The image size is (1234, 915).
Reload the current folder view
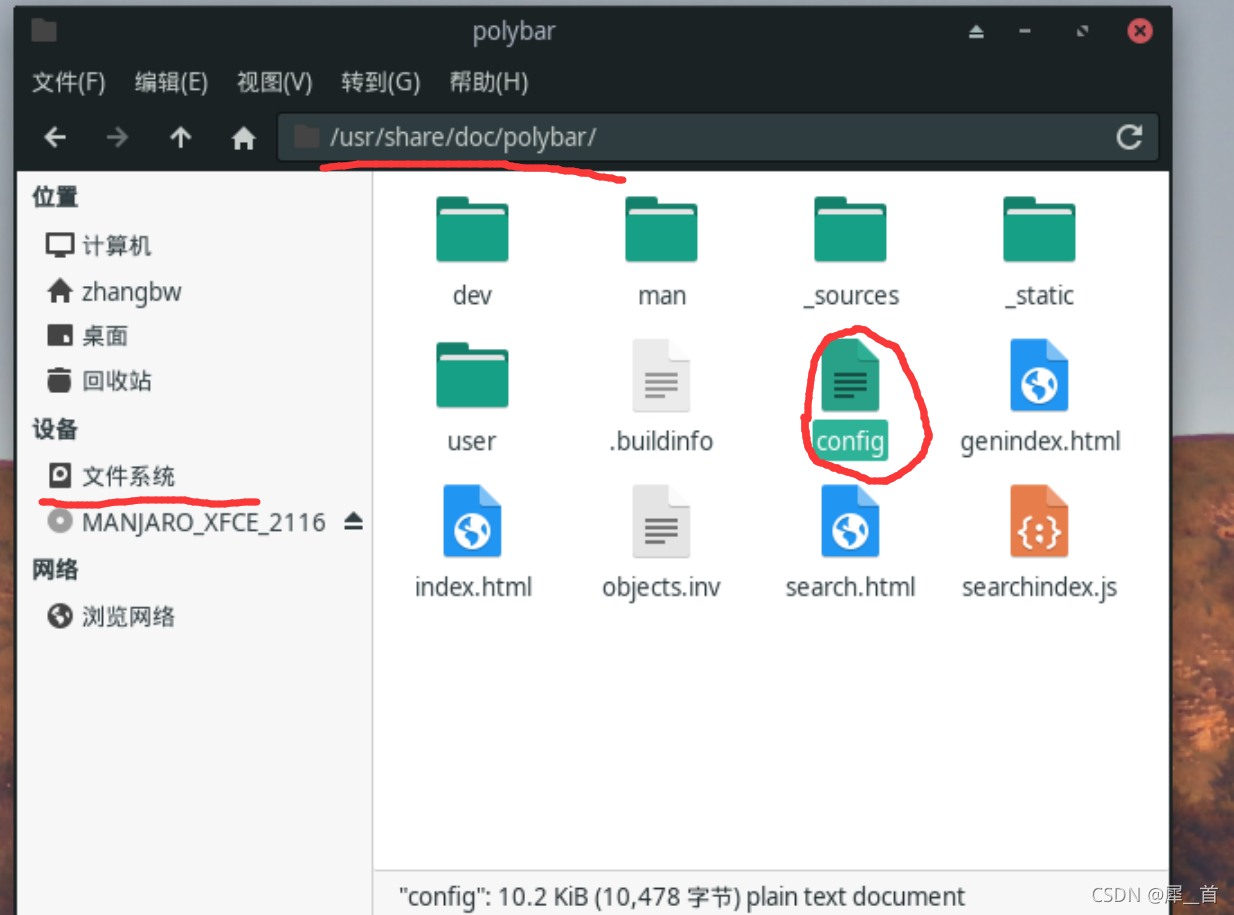click(1129, 137)
